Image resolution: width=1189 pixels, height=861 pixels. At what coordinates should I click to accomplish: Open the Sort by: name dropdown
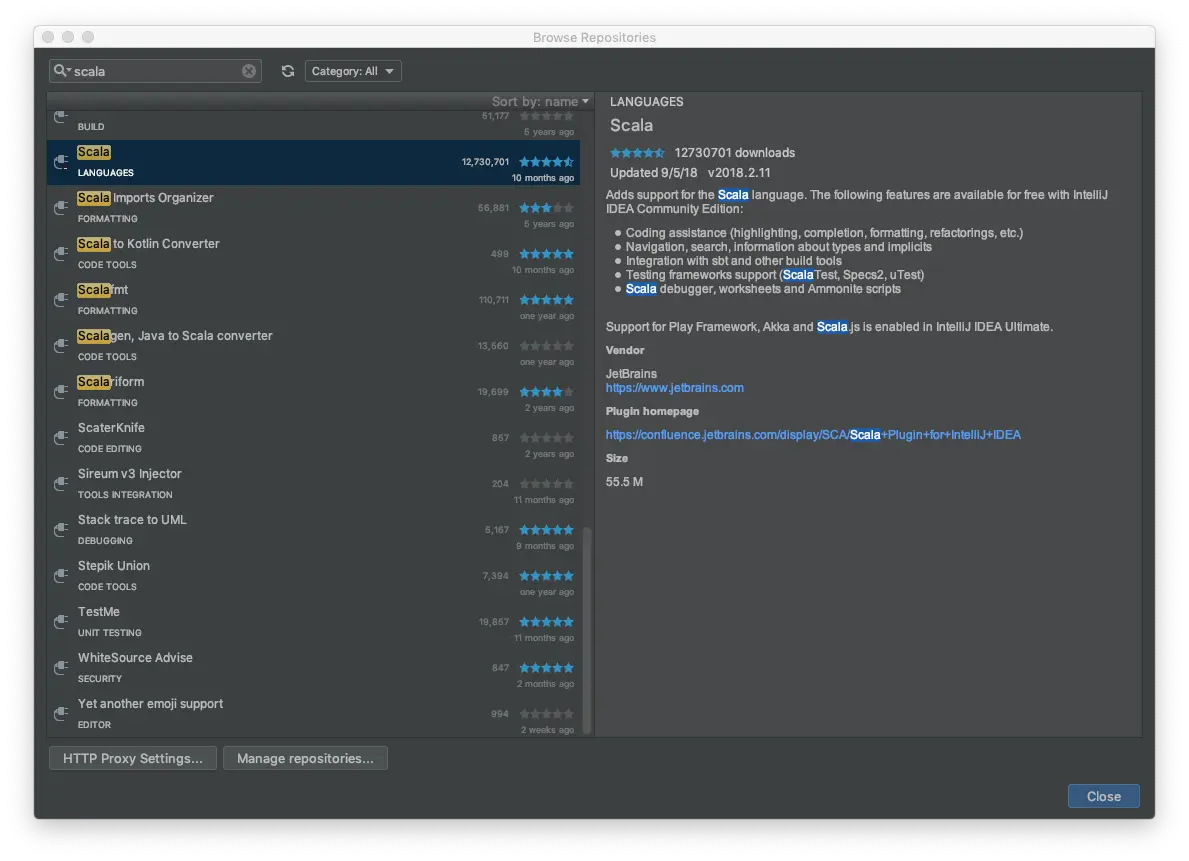540,101
